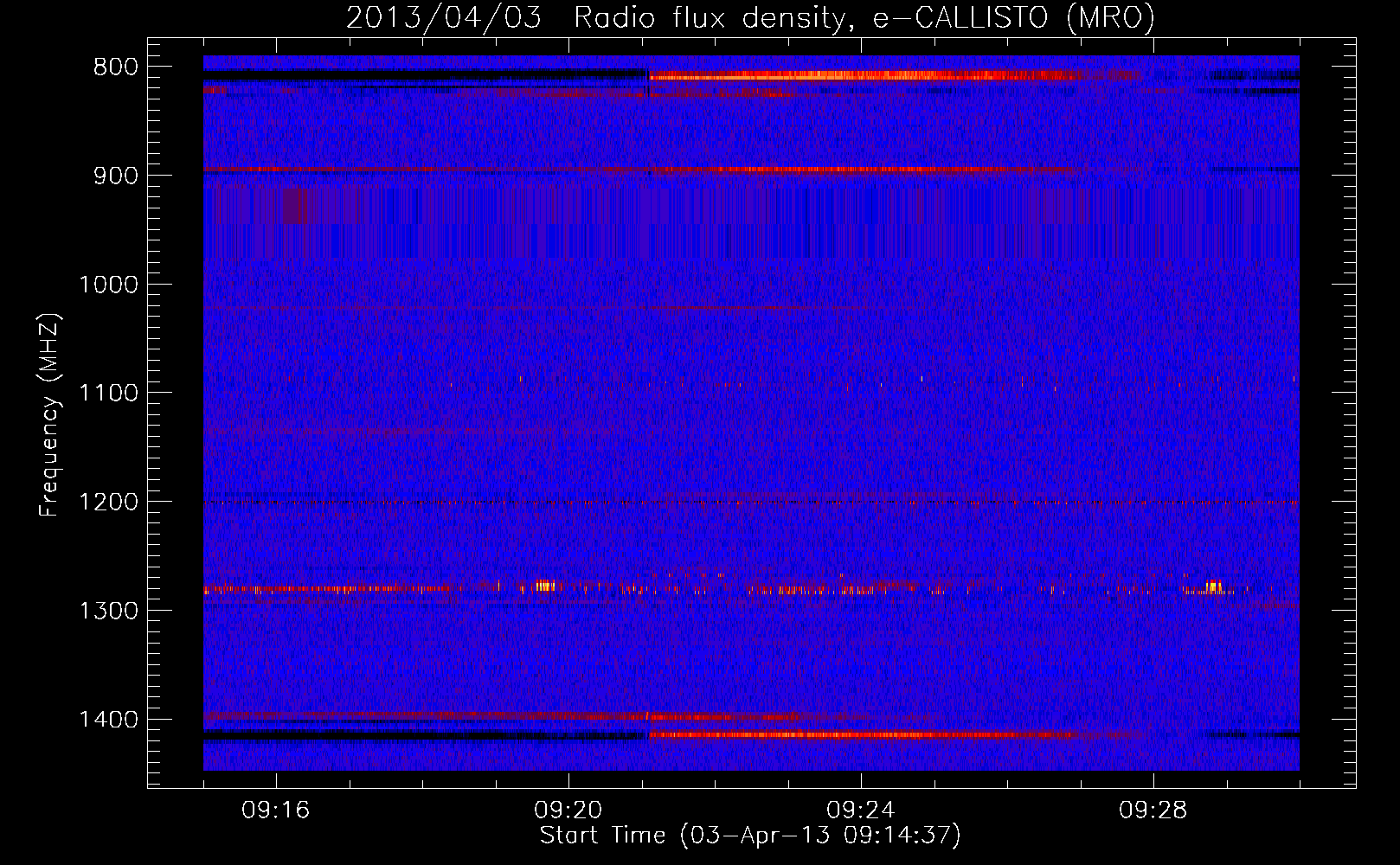Click the 09:24 time tick label
The image size is (1400, 865).
(861, 811)
